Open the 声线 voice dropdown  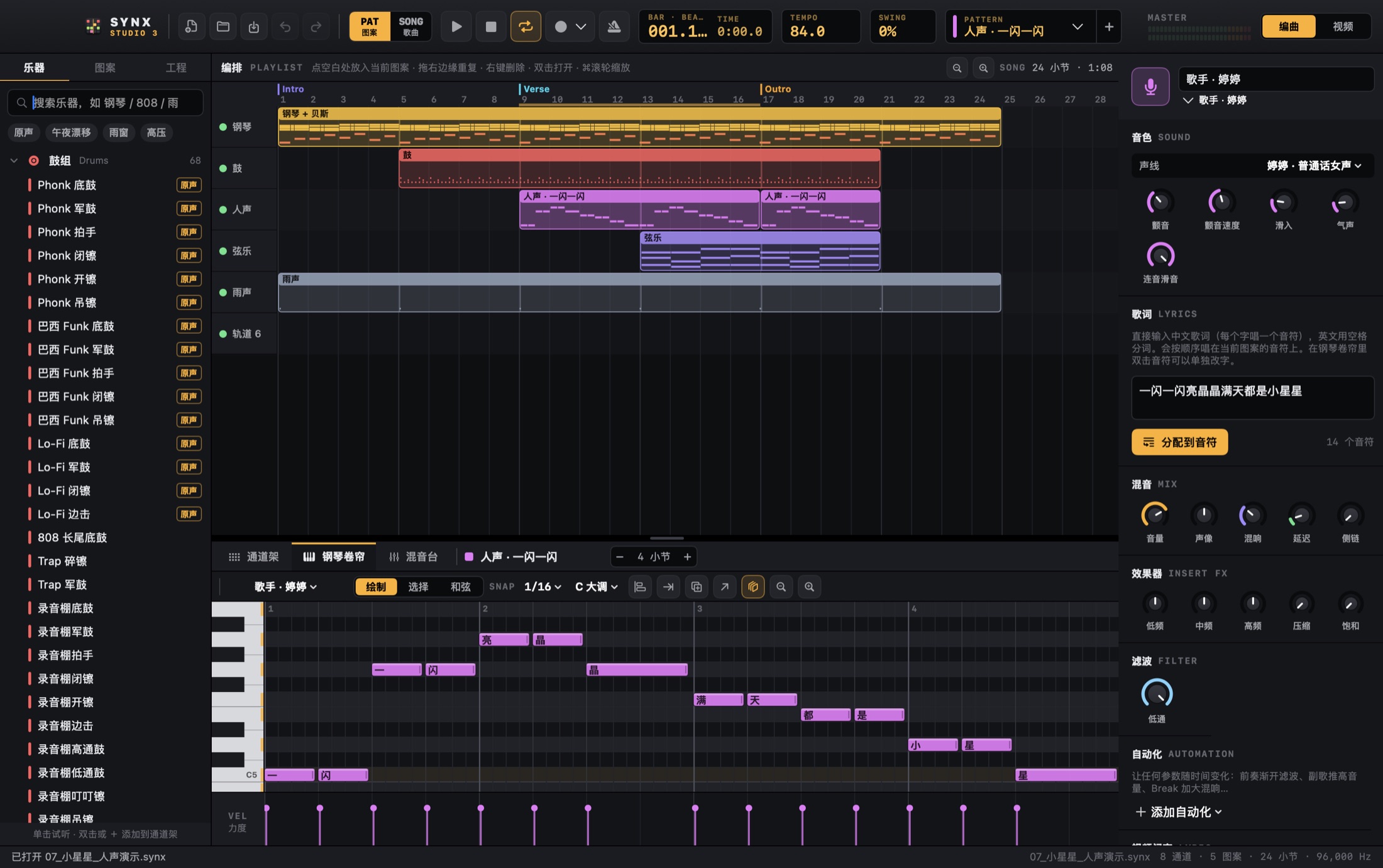coord(1314,165)
